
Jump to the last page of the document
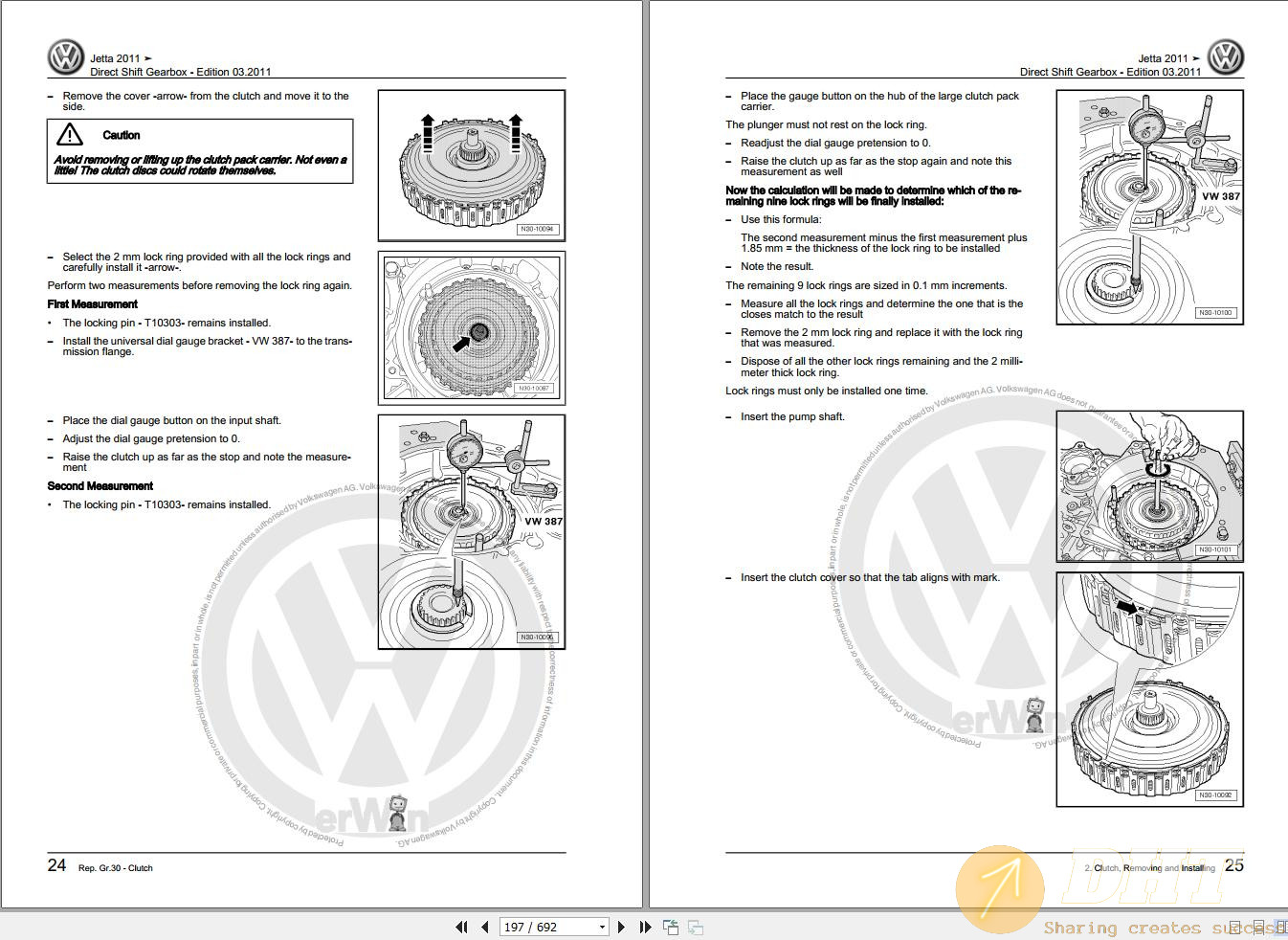pos(645,927)
